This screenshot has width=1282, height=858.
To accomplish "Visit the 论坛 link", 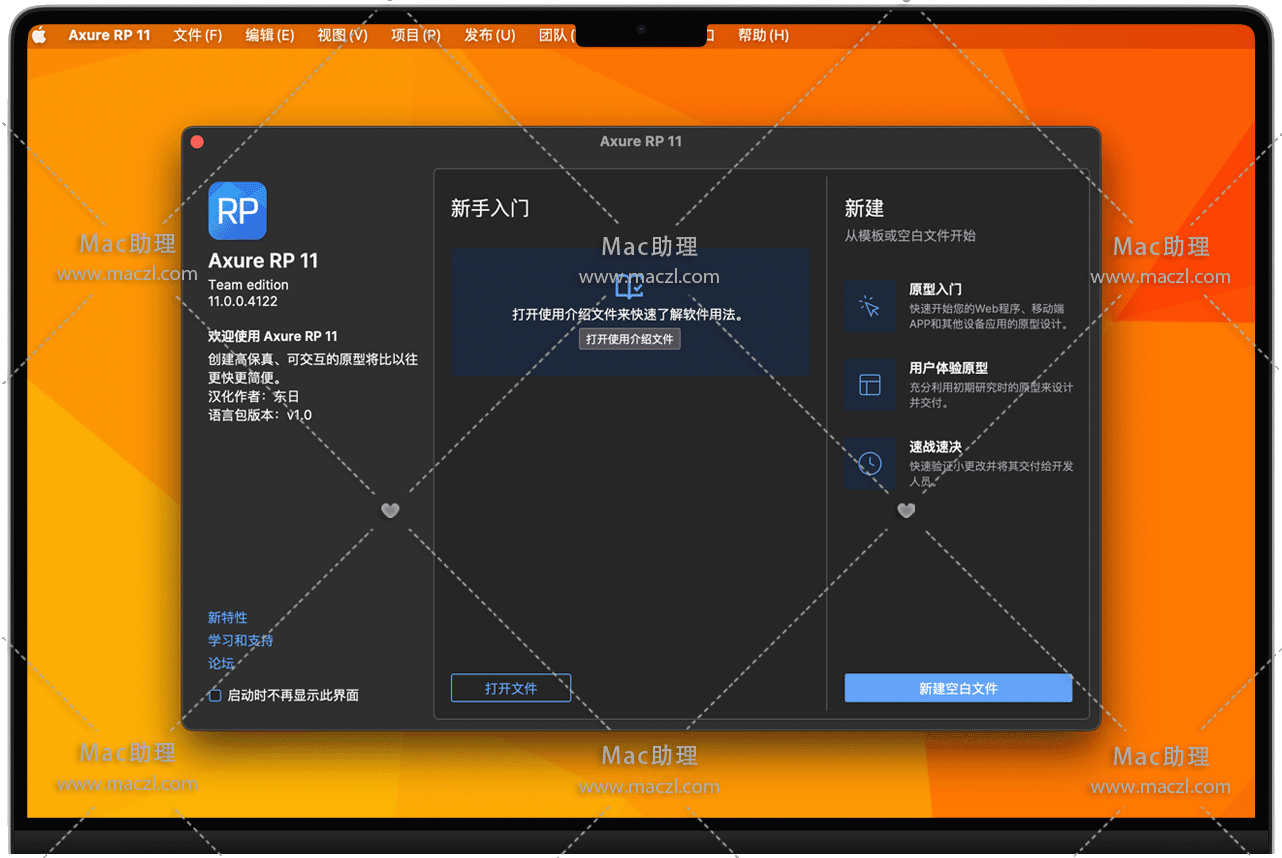I will click(221, 663).
